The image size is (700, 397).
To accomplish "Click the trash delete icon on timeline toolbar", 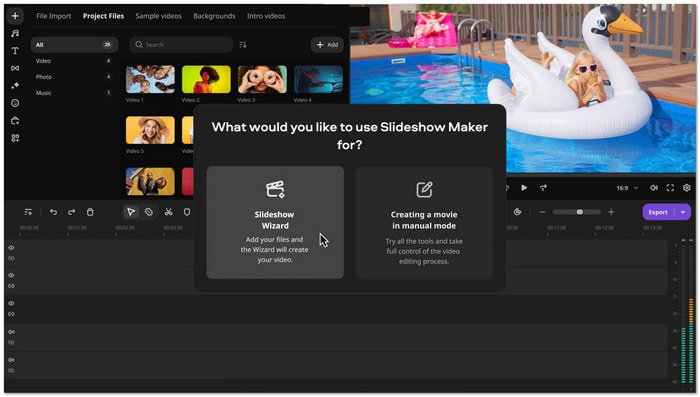I will click(x=90, y=212).
